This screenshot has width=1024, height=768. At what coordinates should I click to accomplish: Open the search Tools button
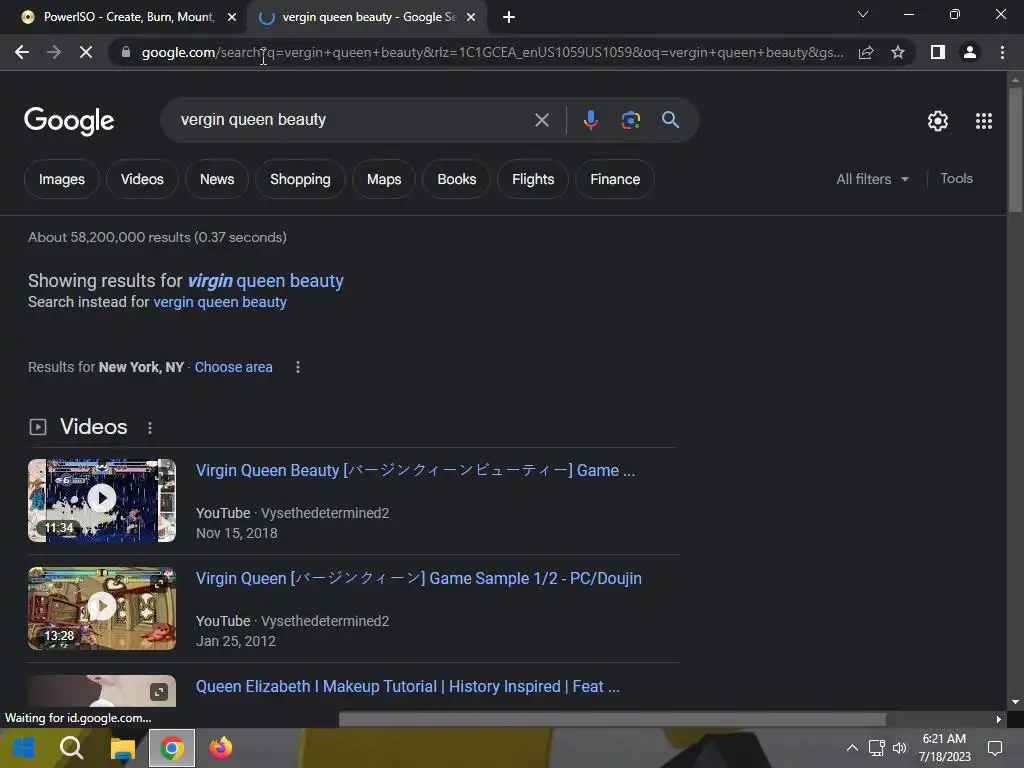click(956, 178)
